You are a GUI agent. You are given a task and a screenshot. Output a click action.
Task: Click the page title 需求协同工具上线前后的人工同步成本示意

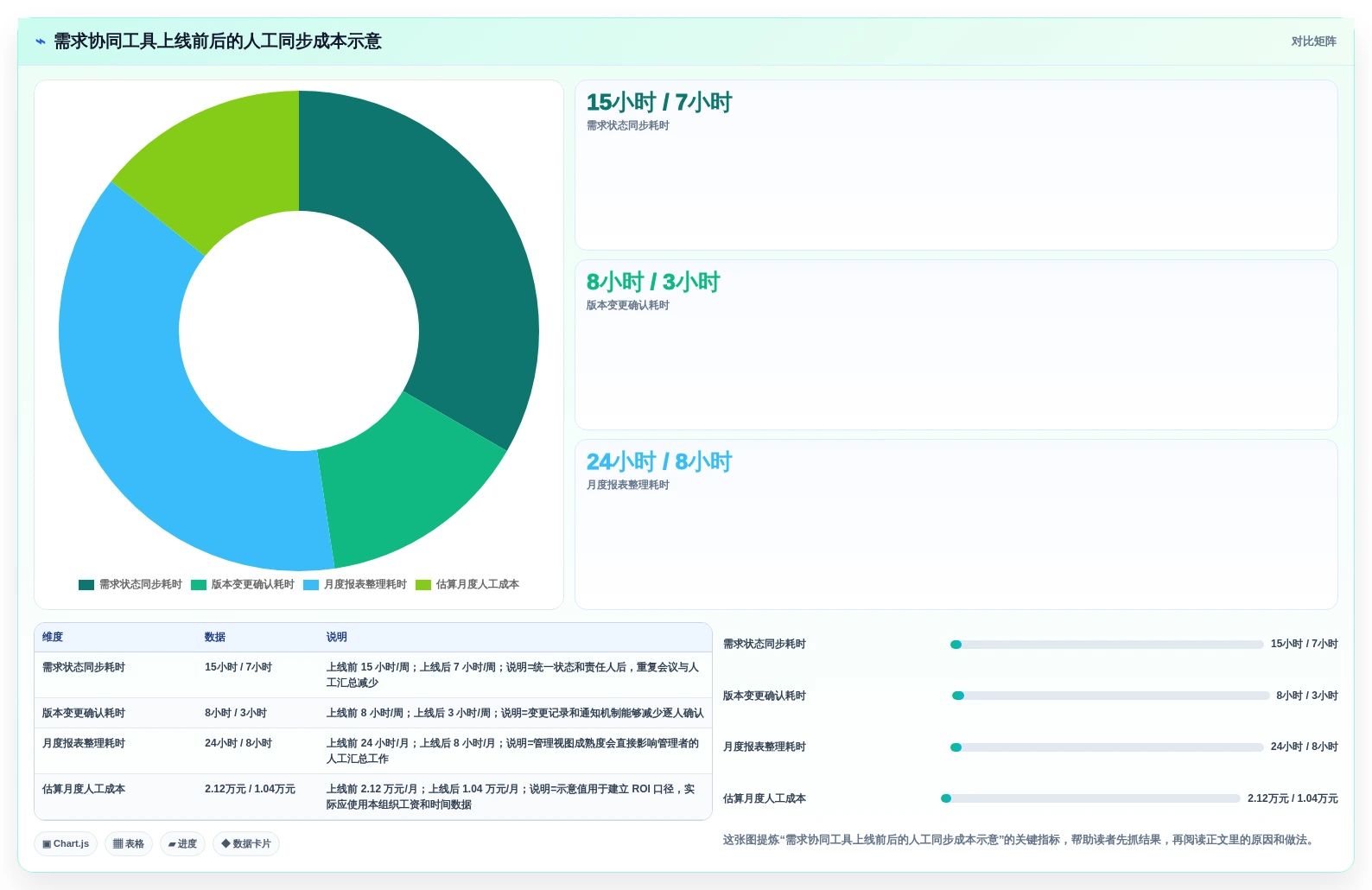pyautogui.click(x=218, y=41)
